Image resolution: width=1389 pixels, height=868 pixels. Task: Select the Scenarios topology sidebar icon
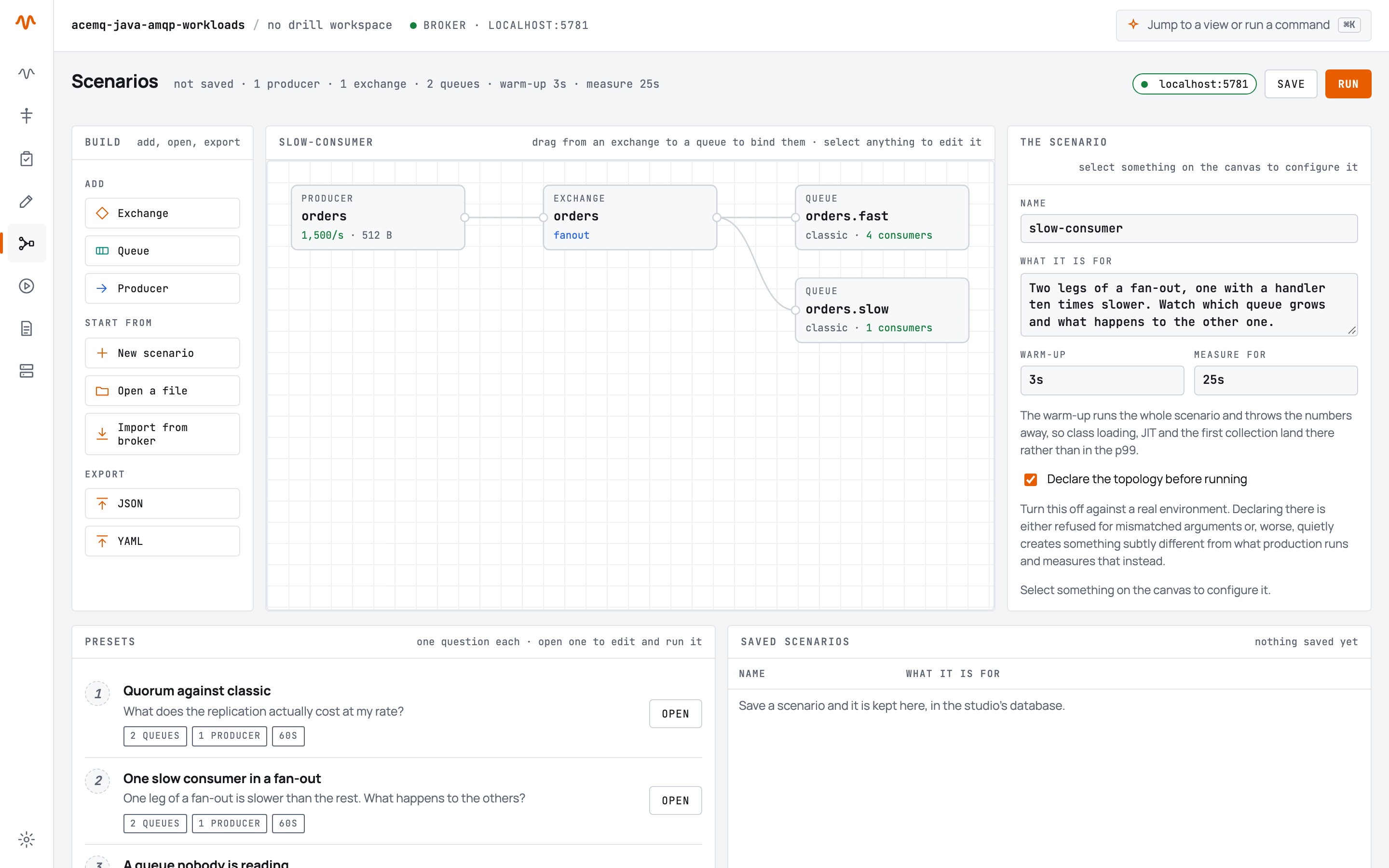coord(27,244)
